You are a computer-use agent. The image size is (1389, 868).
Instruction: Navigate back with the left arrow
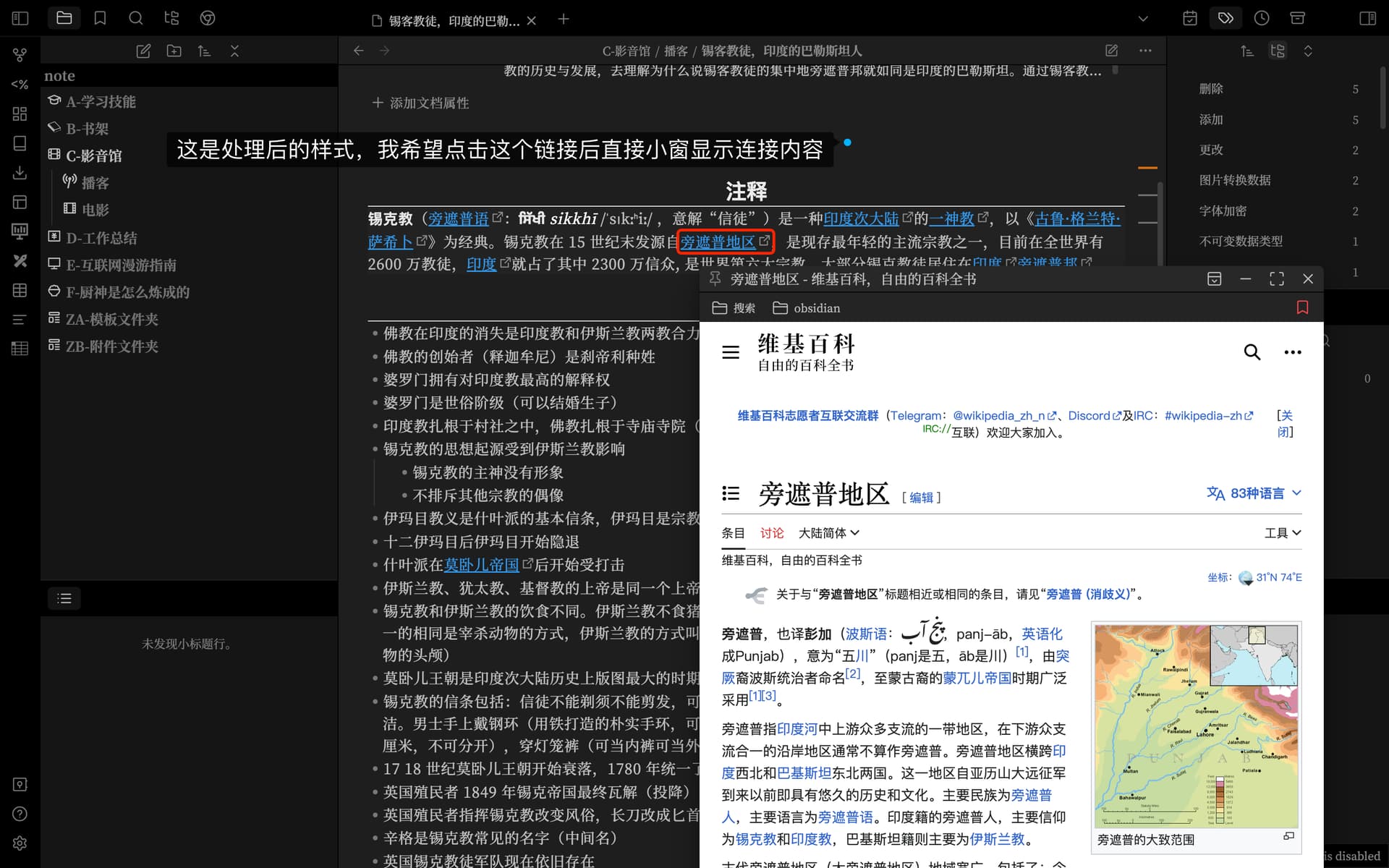coord(358,51)
